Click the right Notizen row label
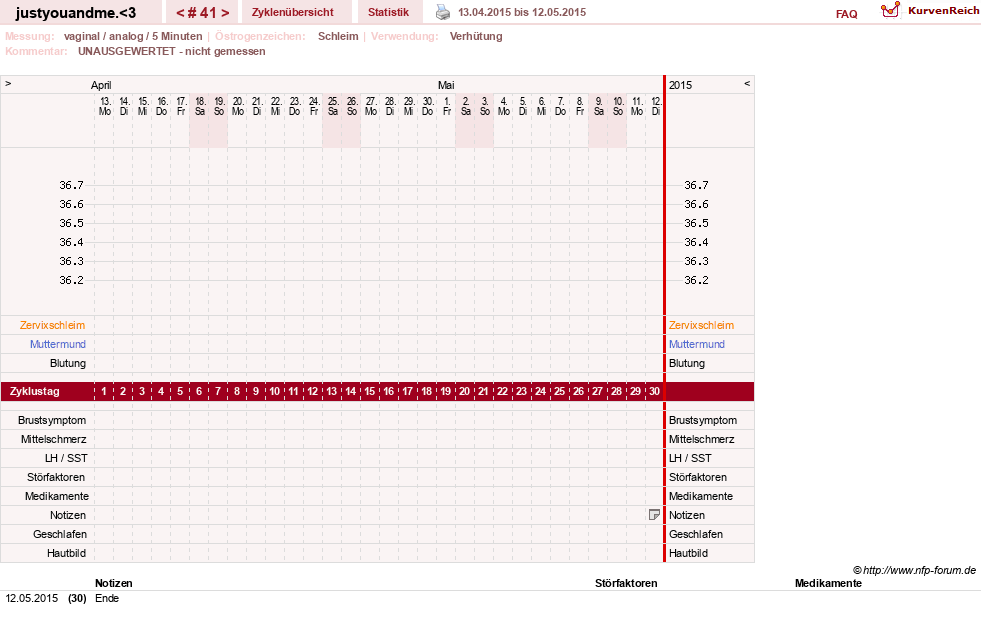The height and width of the screenshot is (622, 981). 687,516
